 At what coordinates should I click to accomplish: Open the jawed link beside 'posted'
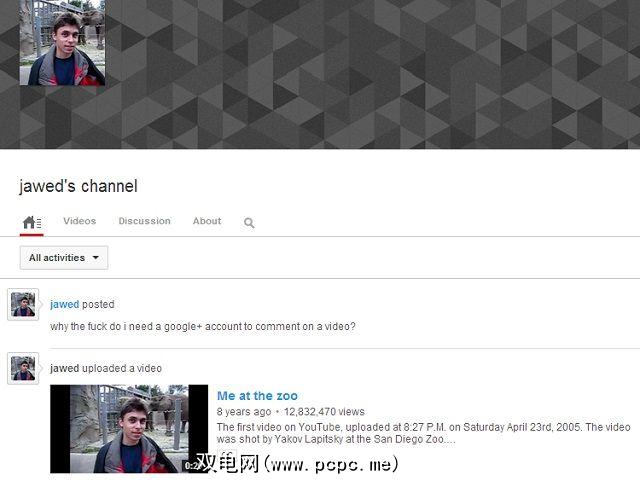click(64, 304)
